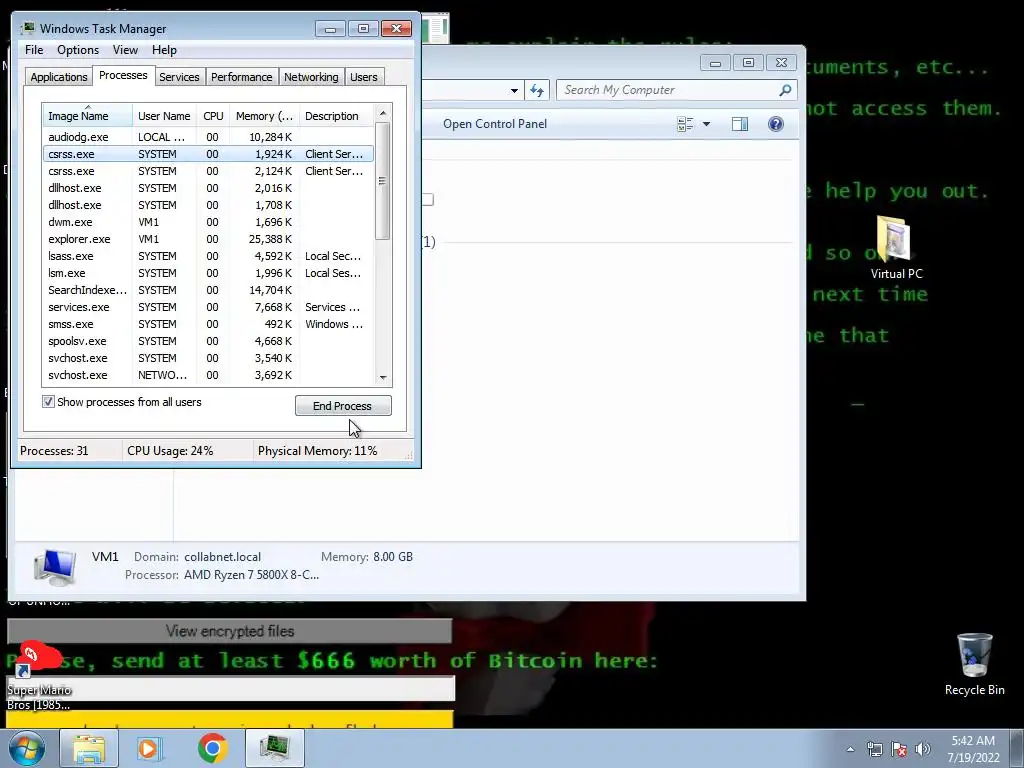Select explorer.exe process row
This screenshot has height=768, width=1024.
click(x=208, y=239)
